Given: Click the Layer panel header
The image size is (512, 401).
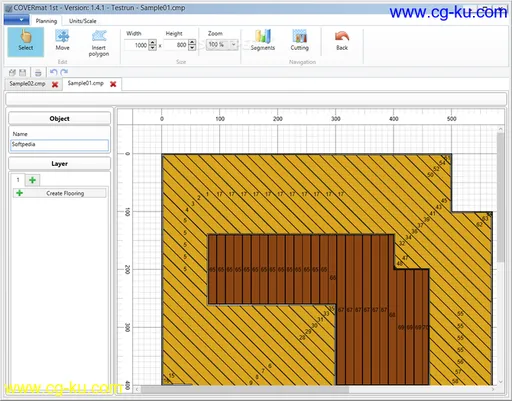Looking at the screenshot, I should pyautogui.click(x=59, y=164).
